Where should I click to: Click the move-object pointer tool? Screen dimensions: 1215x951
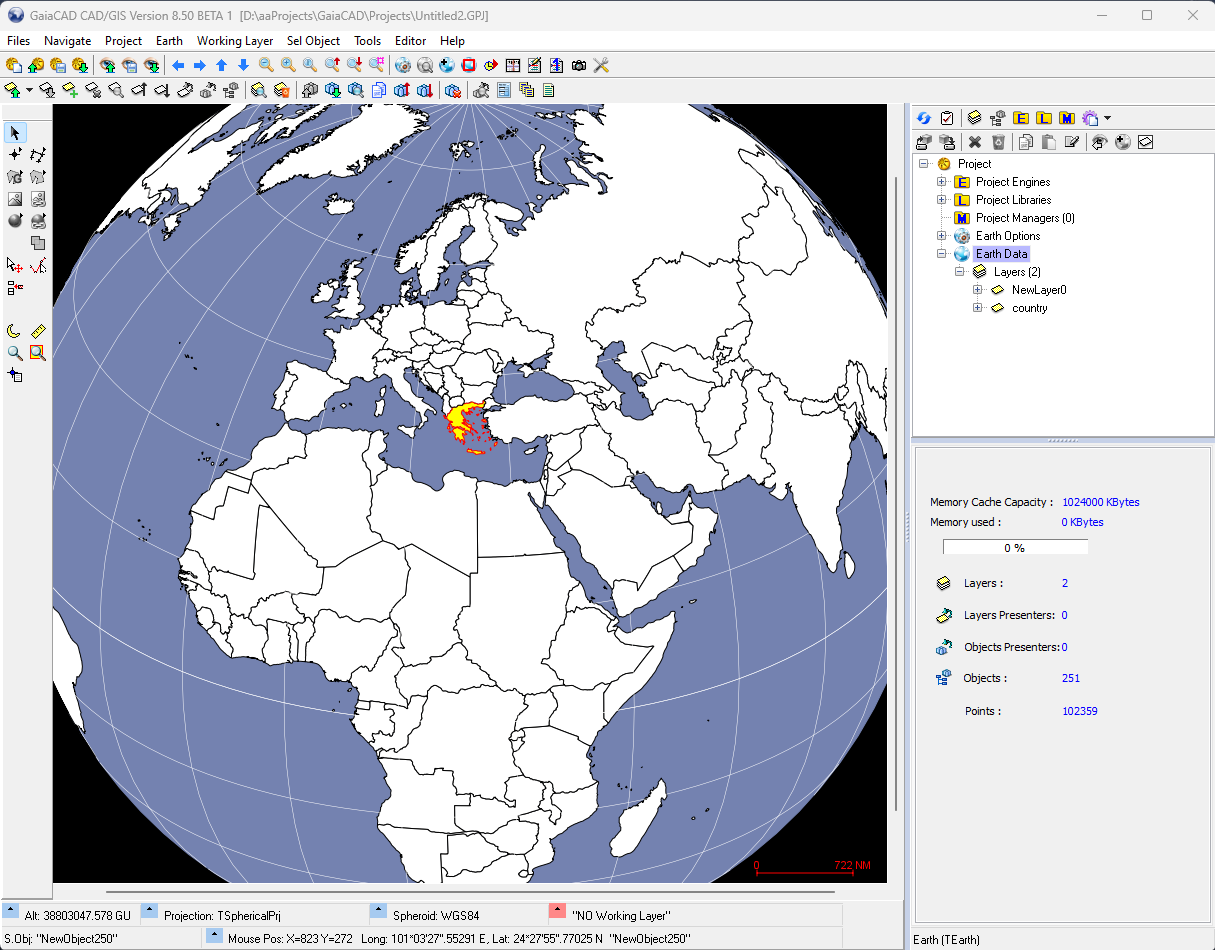point(15,265)
